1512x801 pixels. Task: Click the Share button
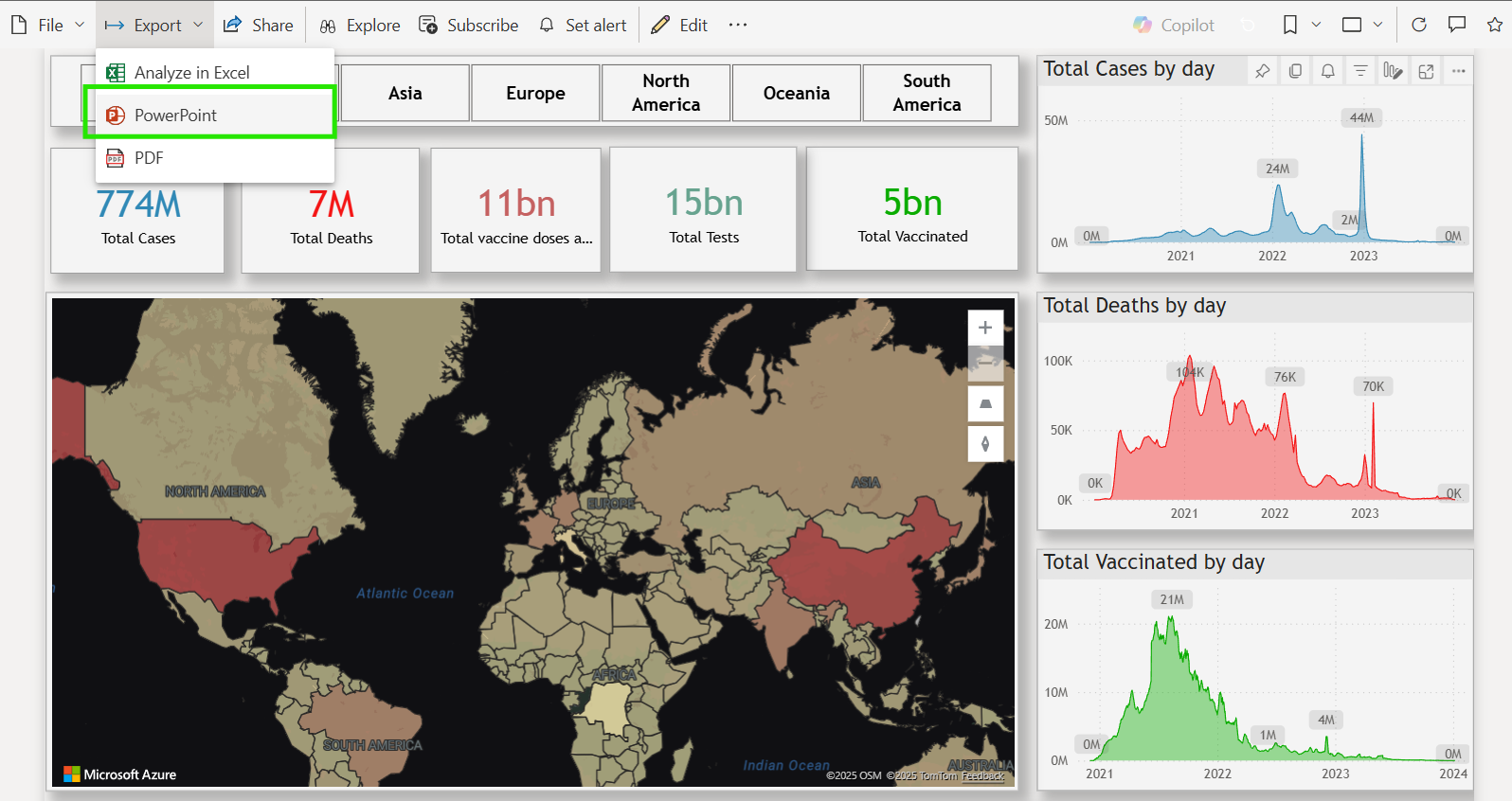click(x=258, y=25)
